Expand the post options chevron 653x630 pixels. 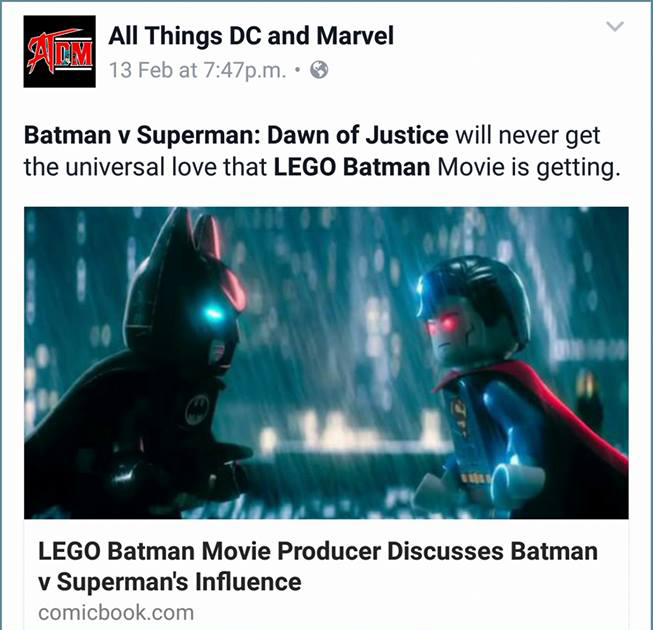(615, 27)
